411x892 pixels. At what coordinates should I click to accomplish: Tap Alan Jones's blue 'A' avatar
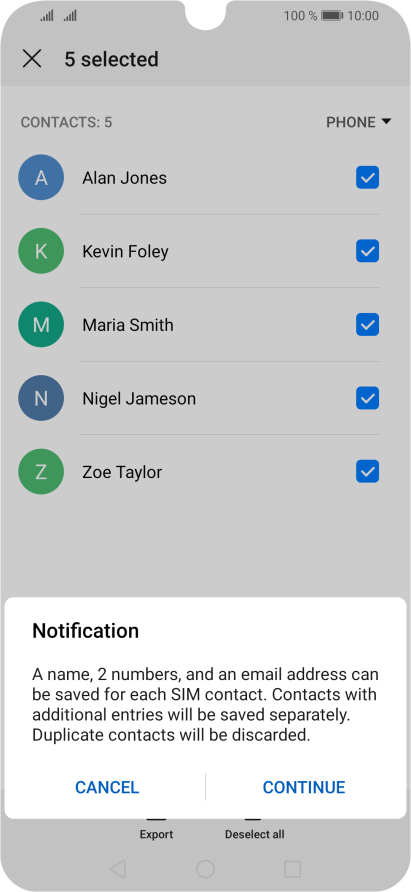click(41, 177)
